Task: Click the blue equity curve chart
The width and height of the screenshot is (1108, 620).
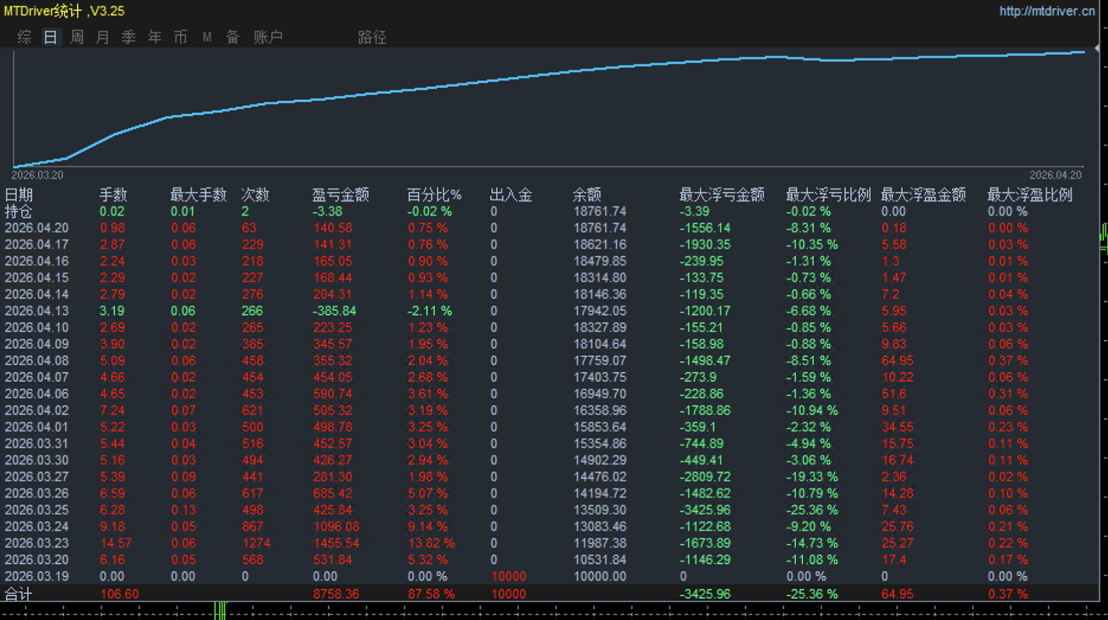Action: tap(549, 108)
